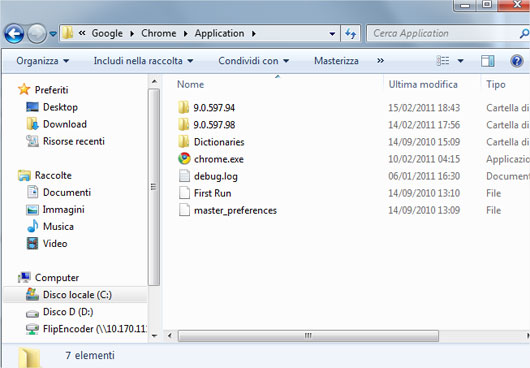Click the 10/02/2011 04:15 date cell
Viewport: 530px width, 368px height.
coord(424,159)
